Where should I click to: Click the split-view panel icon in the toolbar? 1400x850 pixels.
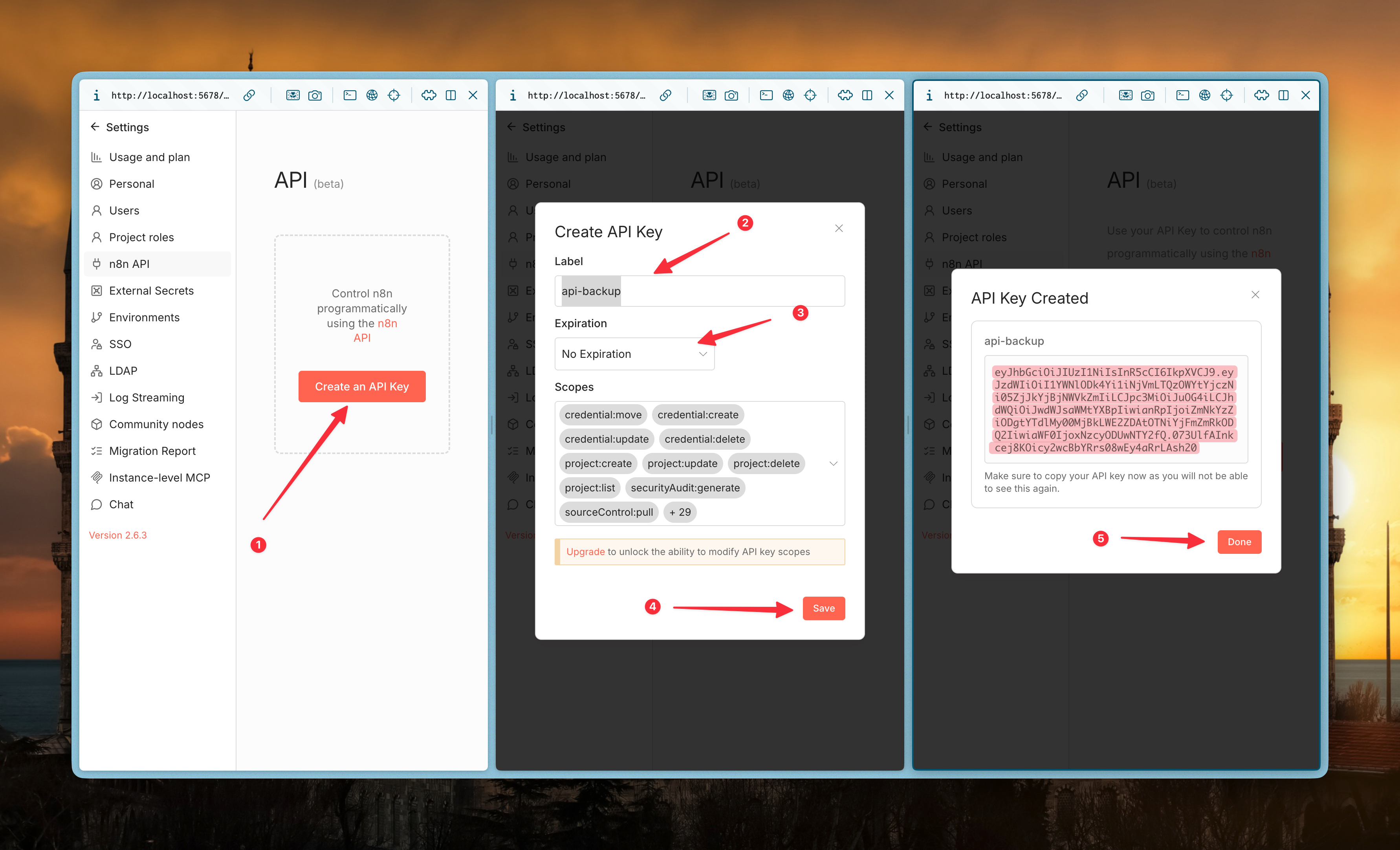click(x=451, y=95)
